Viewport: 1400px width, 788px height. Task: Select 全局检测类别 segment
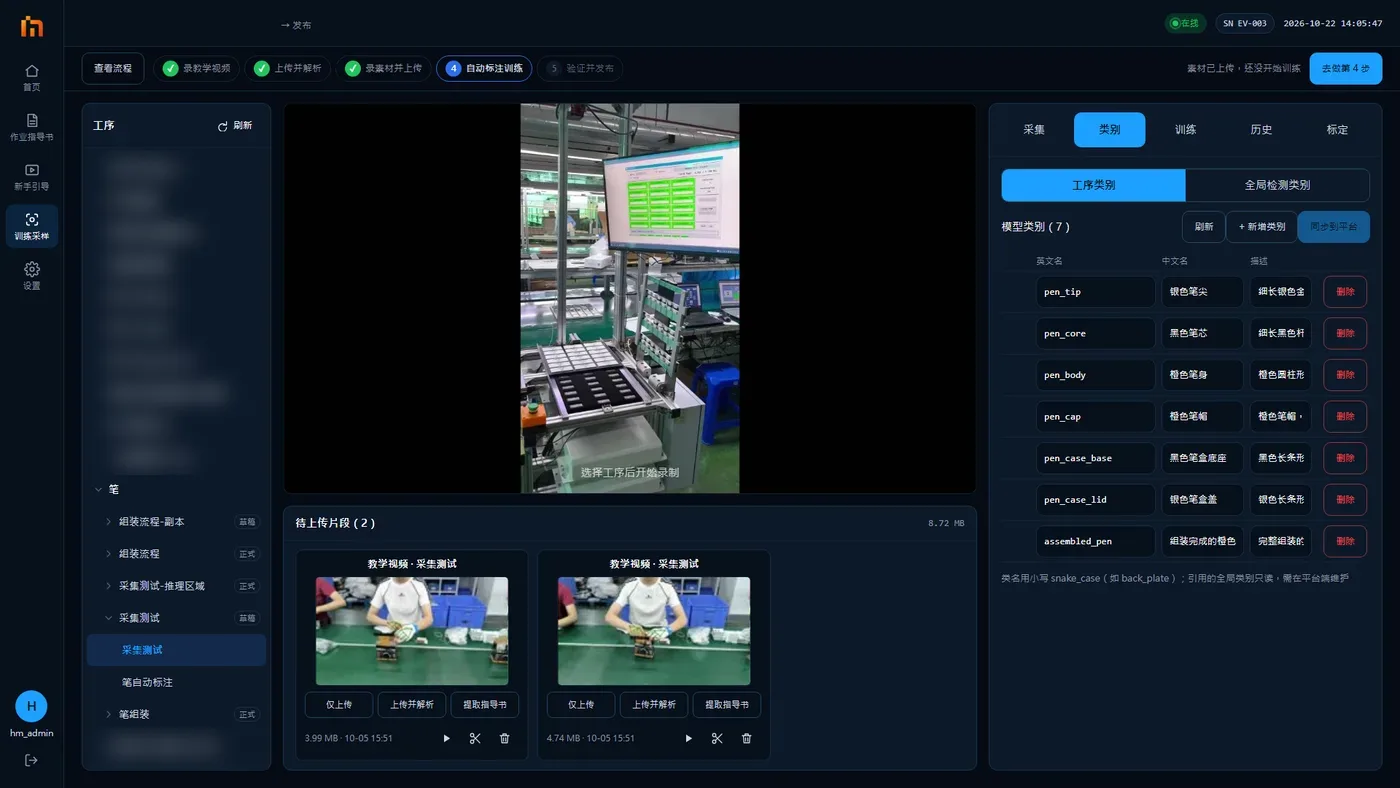click(x=1277, y=185)
